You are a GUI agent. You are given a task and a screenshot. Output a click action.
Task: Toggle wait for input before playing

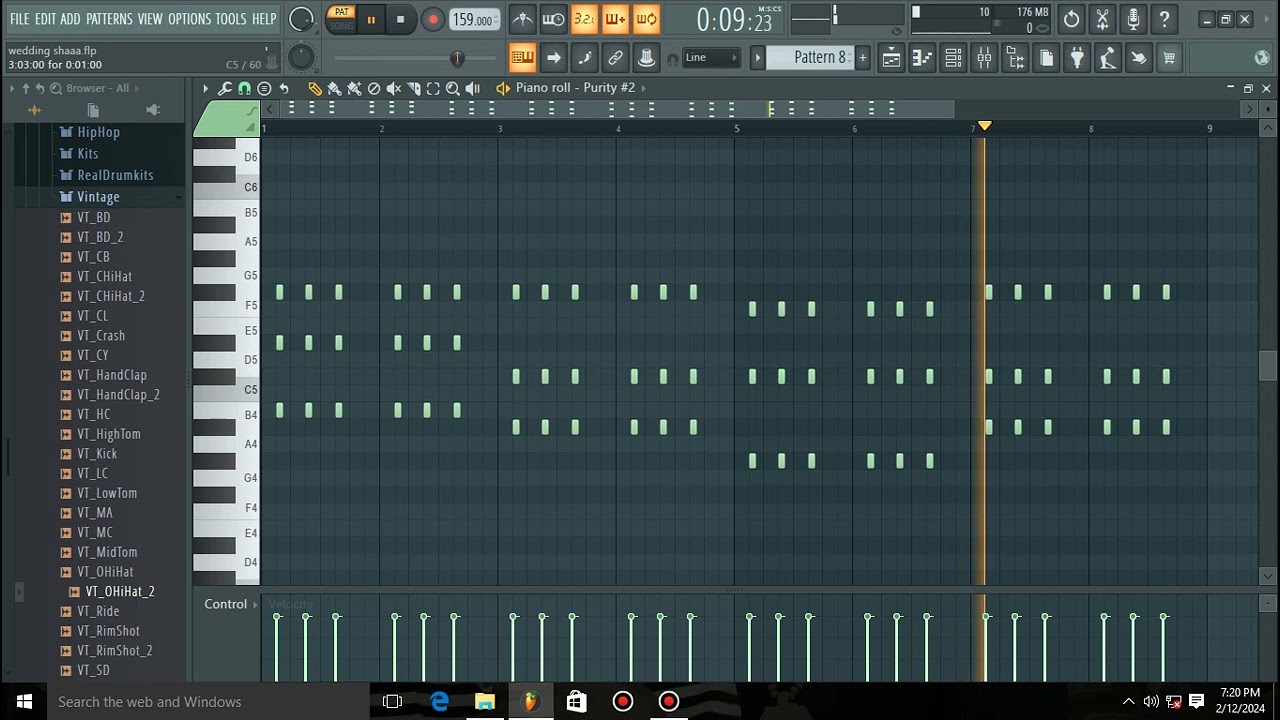tap(553, 19)
